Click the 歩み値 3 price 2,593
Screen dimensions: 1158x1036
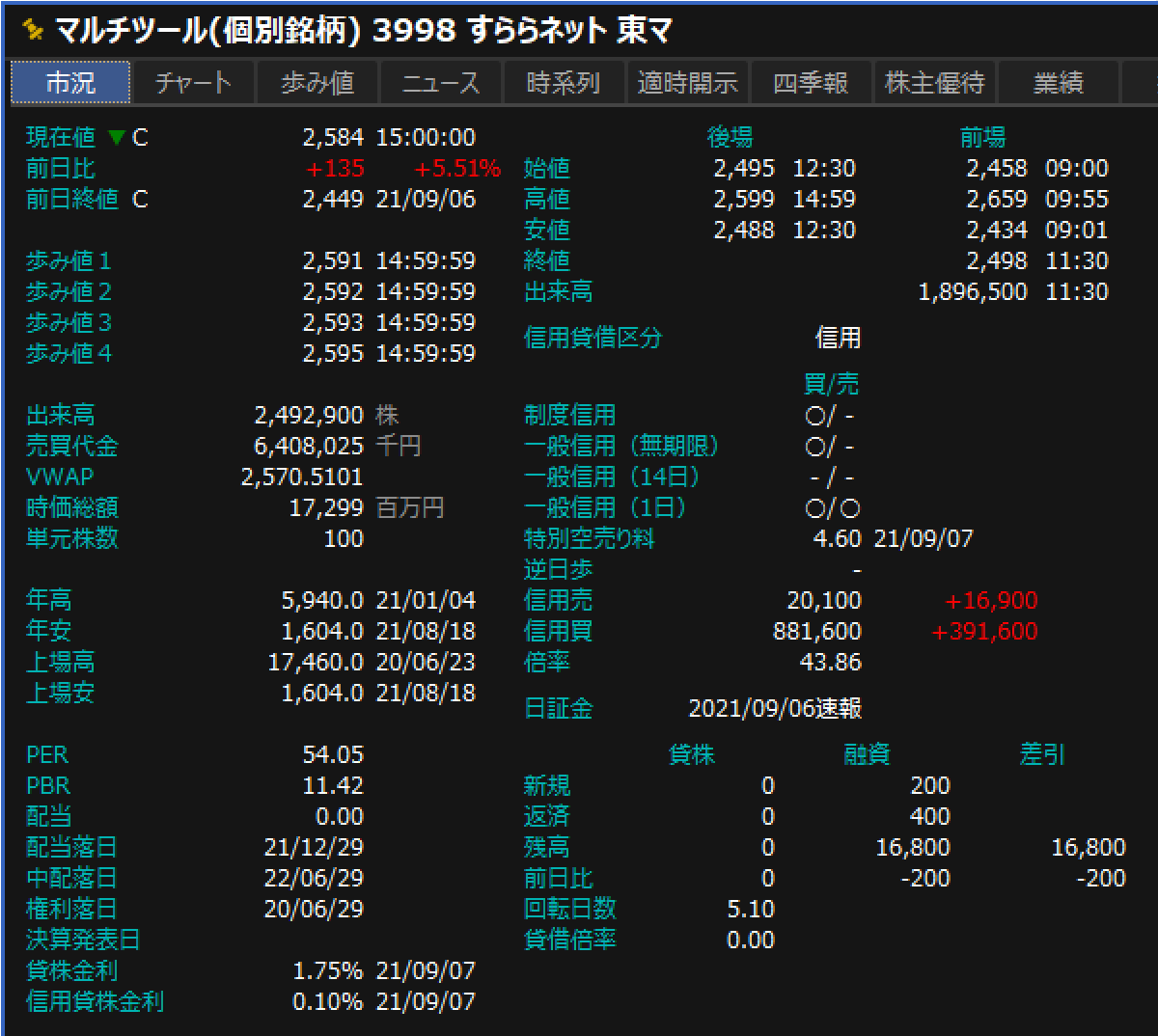tap(333, 323)
